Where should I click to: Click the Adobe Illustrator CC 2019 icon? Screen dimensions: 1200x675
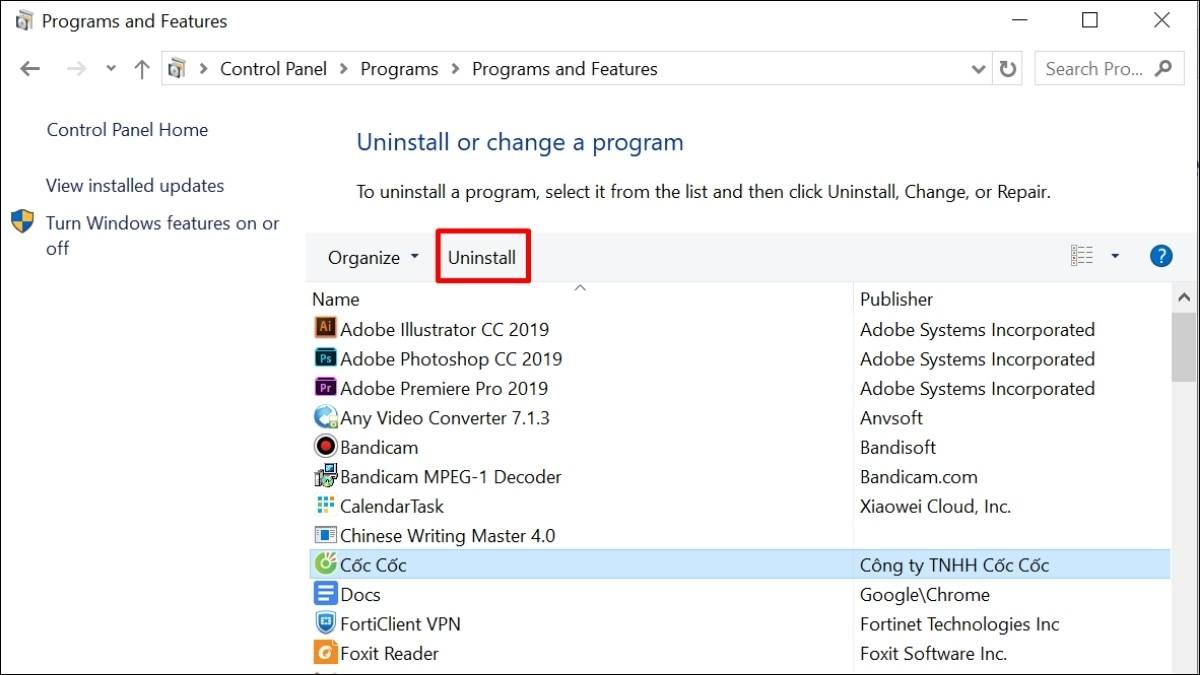pyautogui.click(x=325, y=328)
